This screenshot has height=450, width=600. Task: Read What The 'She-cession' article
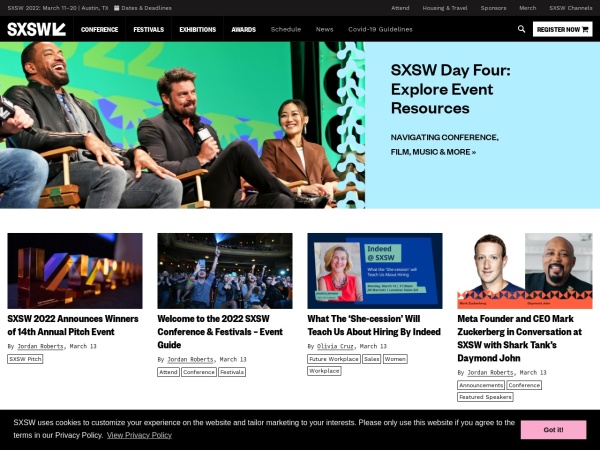coord(374,325)
